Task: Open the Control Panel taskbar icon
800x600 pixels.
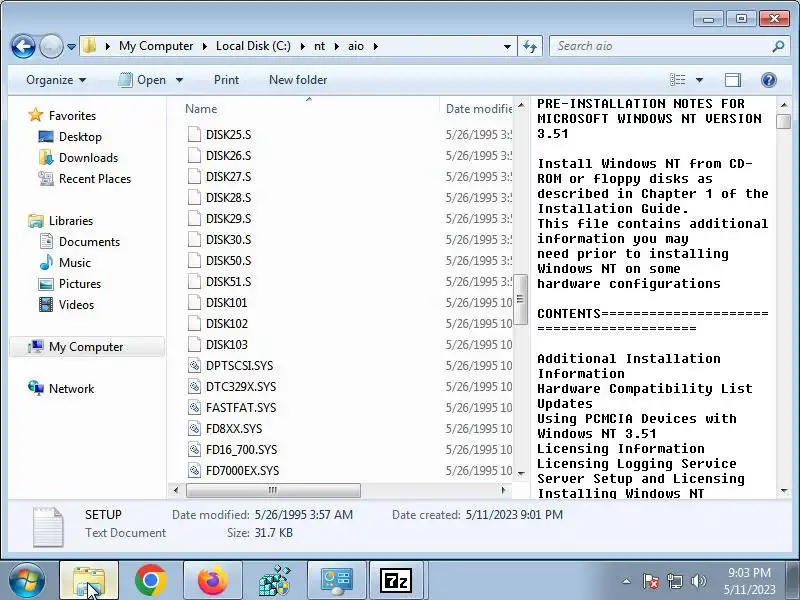Action: (336, 581)
